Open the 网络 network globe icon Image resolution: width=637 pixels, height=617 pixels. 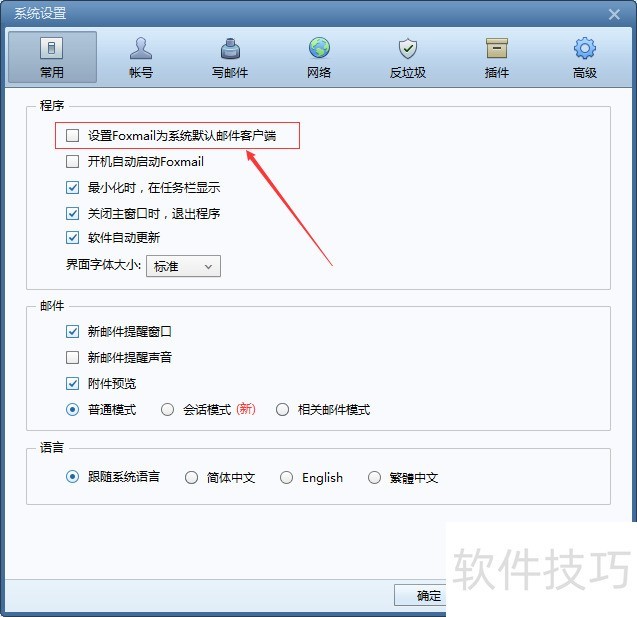click(x=319, y=48)
